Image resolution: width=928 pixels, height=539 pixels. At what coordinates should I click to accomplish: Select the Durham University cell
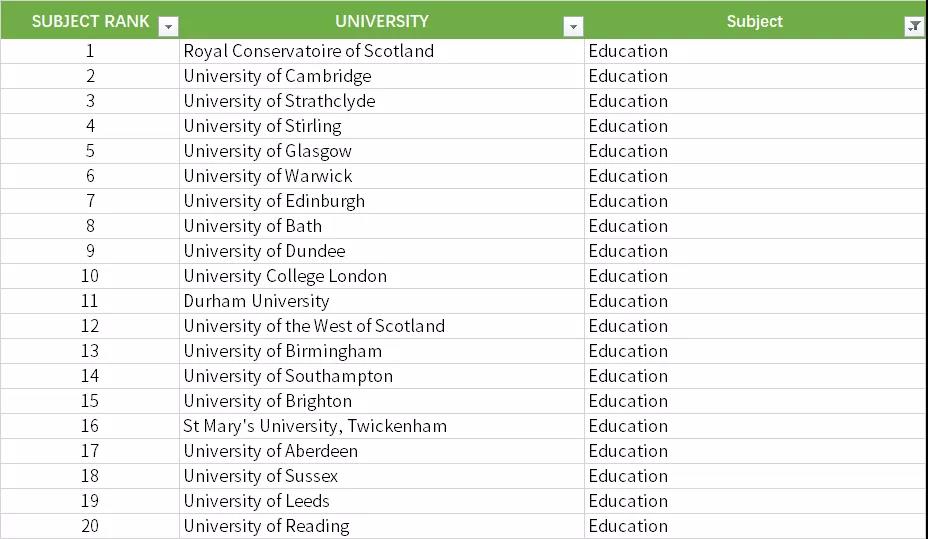256,301
